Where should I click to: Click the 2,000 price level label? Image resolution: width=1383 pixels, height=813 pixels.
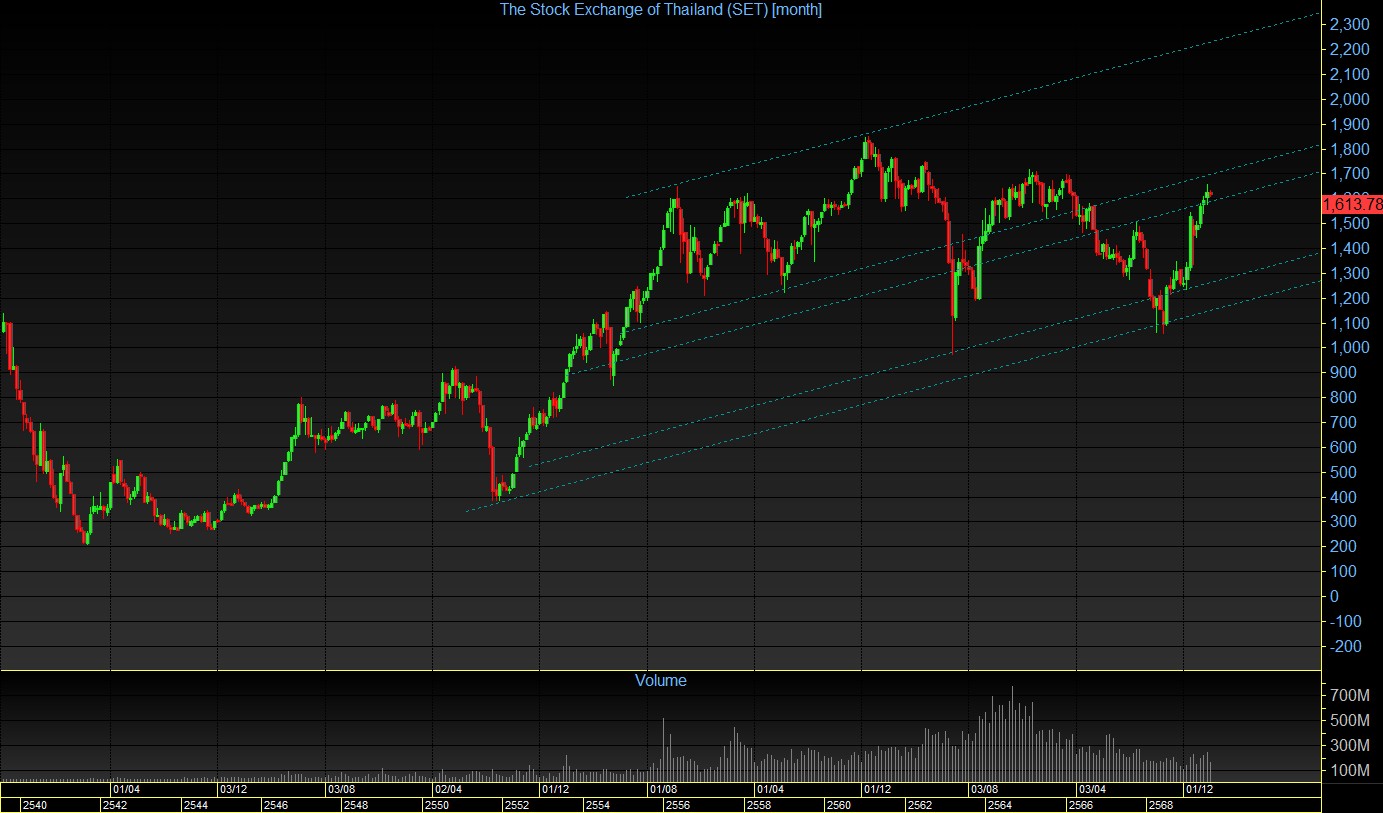click(1349, 99)
